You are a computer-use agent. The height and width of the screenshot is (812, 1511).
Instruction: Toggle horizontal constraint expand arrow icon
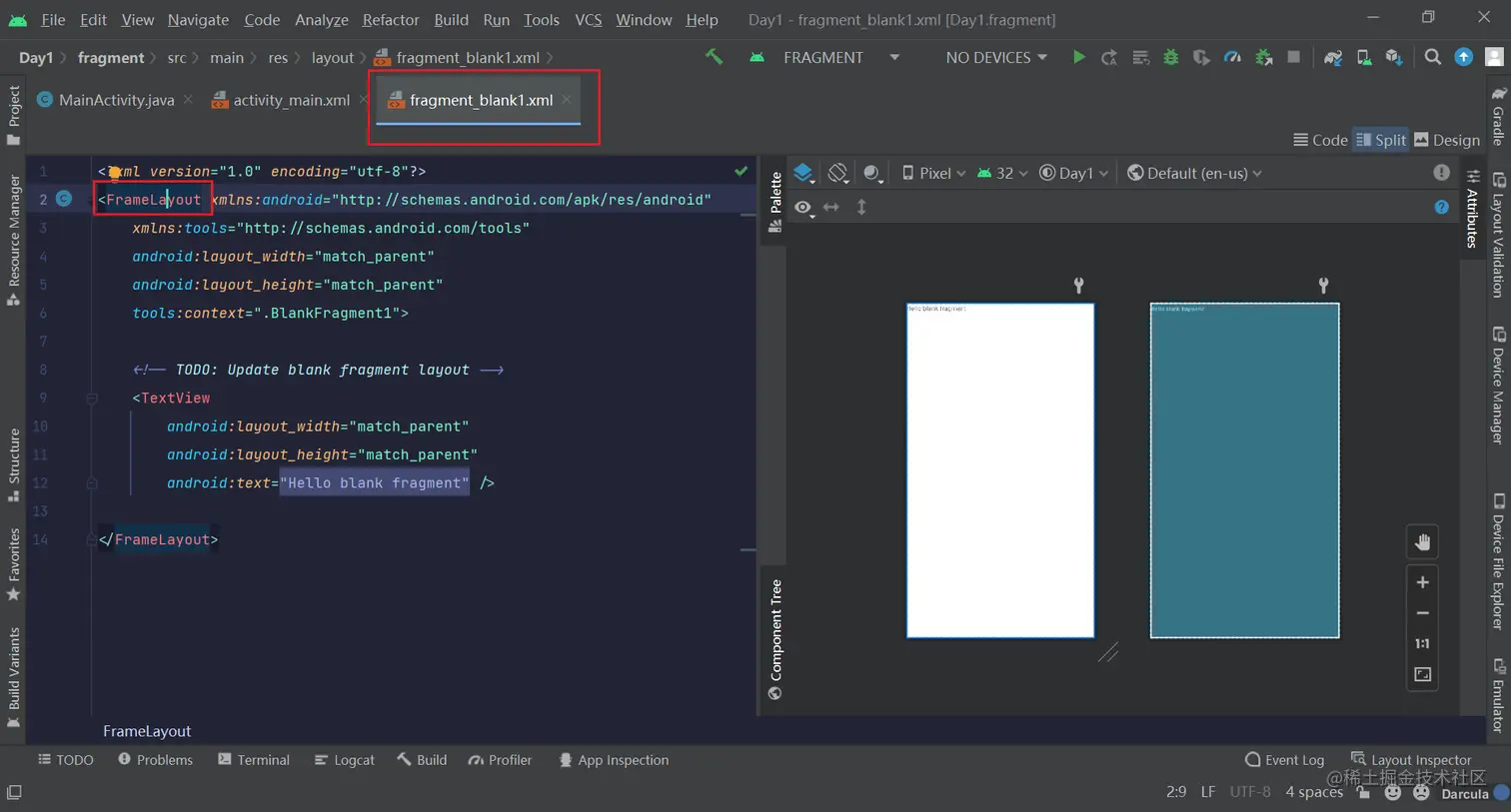[831, 207]
